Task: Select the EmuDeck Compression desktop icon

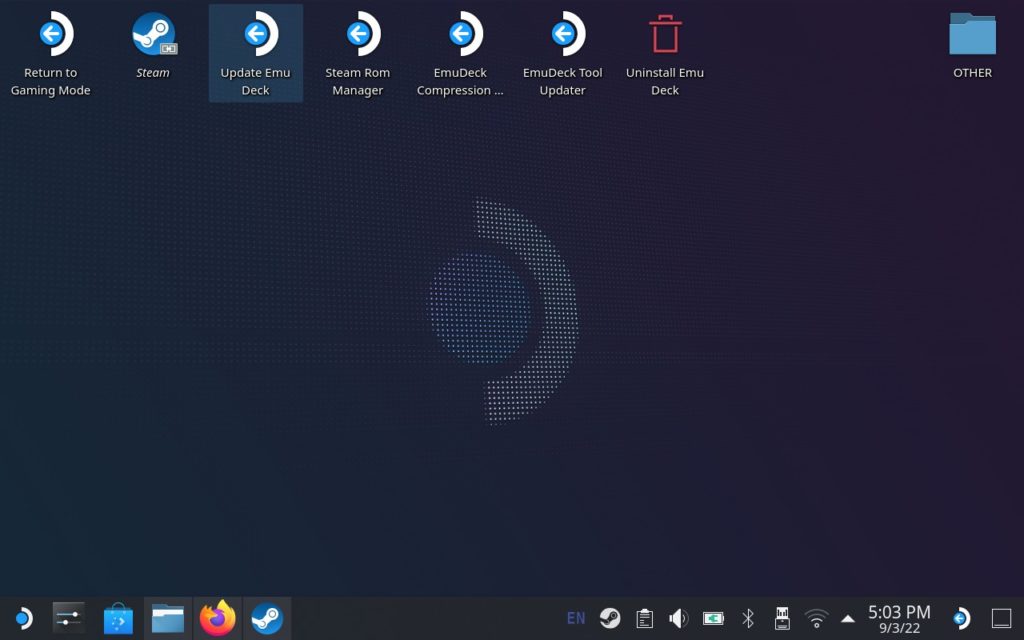Action: tap(460, 54)
